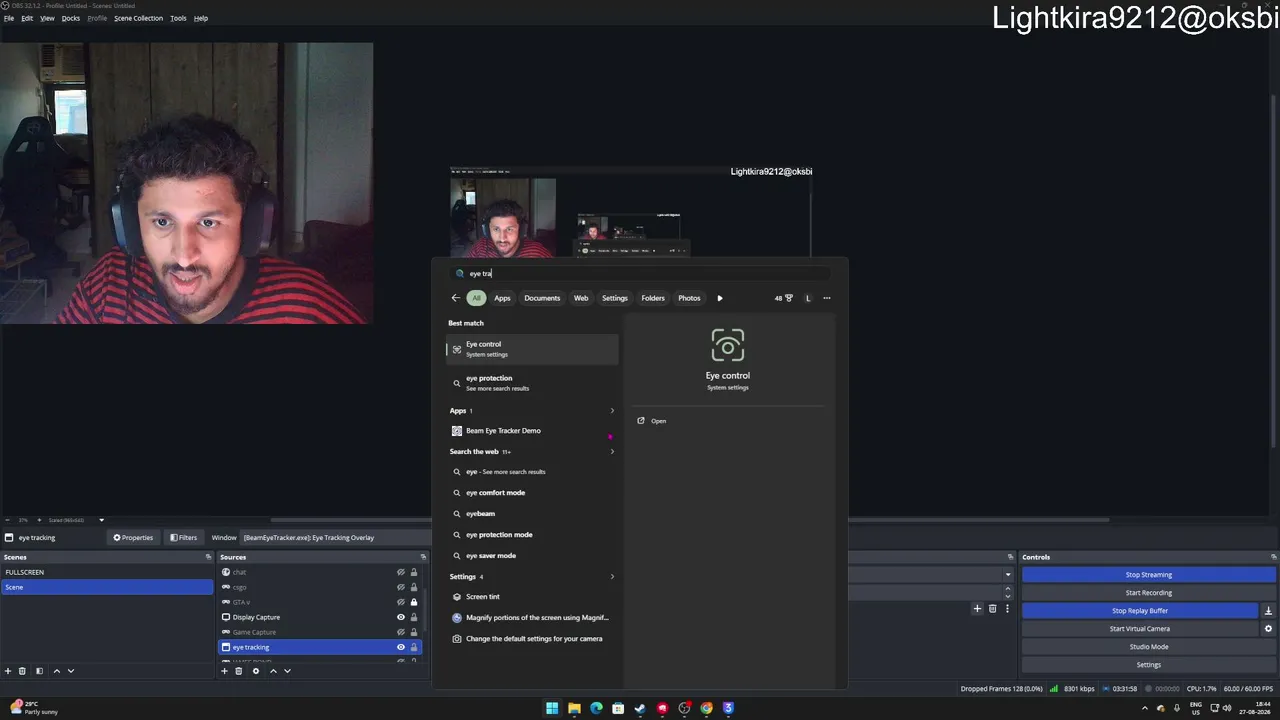The height and width of the screenshot is (720, 1280).
Task: Increase the transition duration with the up arrow
Action: (1007, 589)
